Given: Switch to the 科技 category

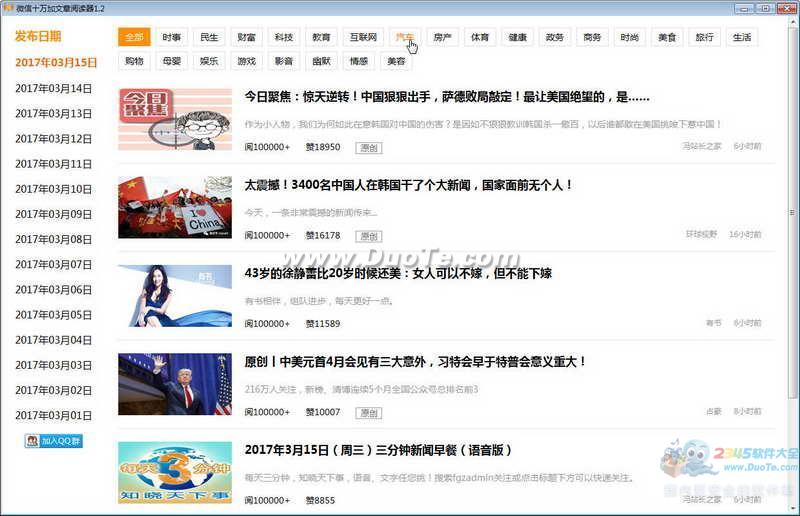Looking at the screenshot, I should [x=284, y=37].
